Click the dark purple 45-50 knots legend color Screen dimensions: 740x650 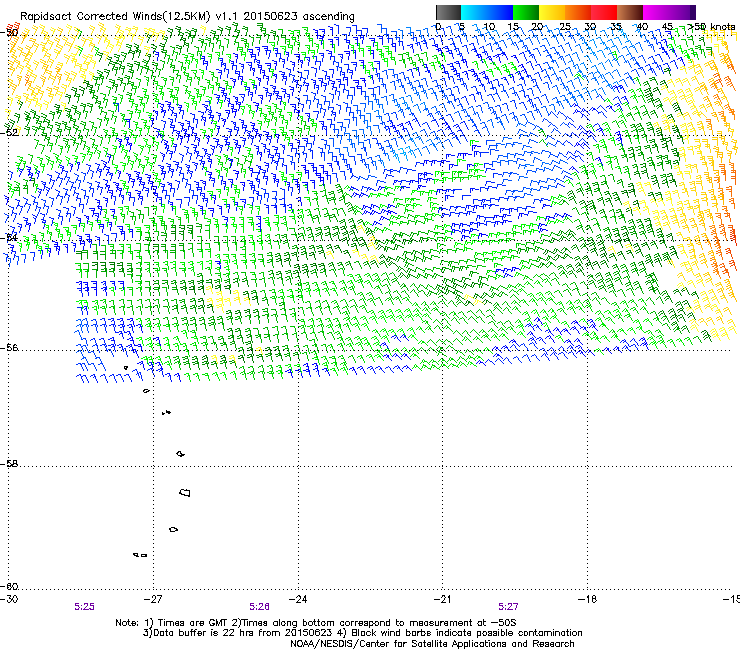(x=682, y=12)
